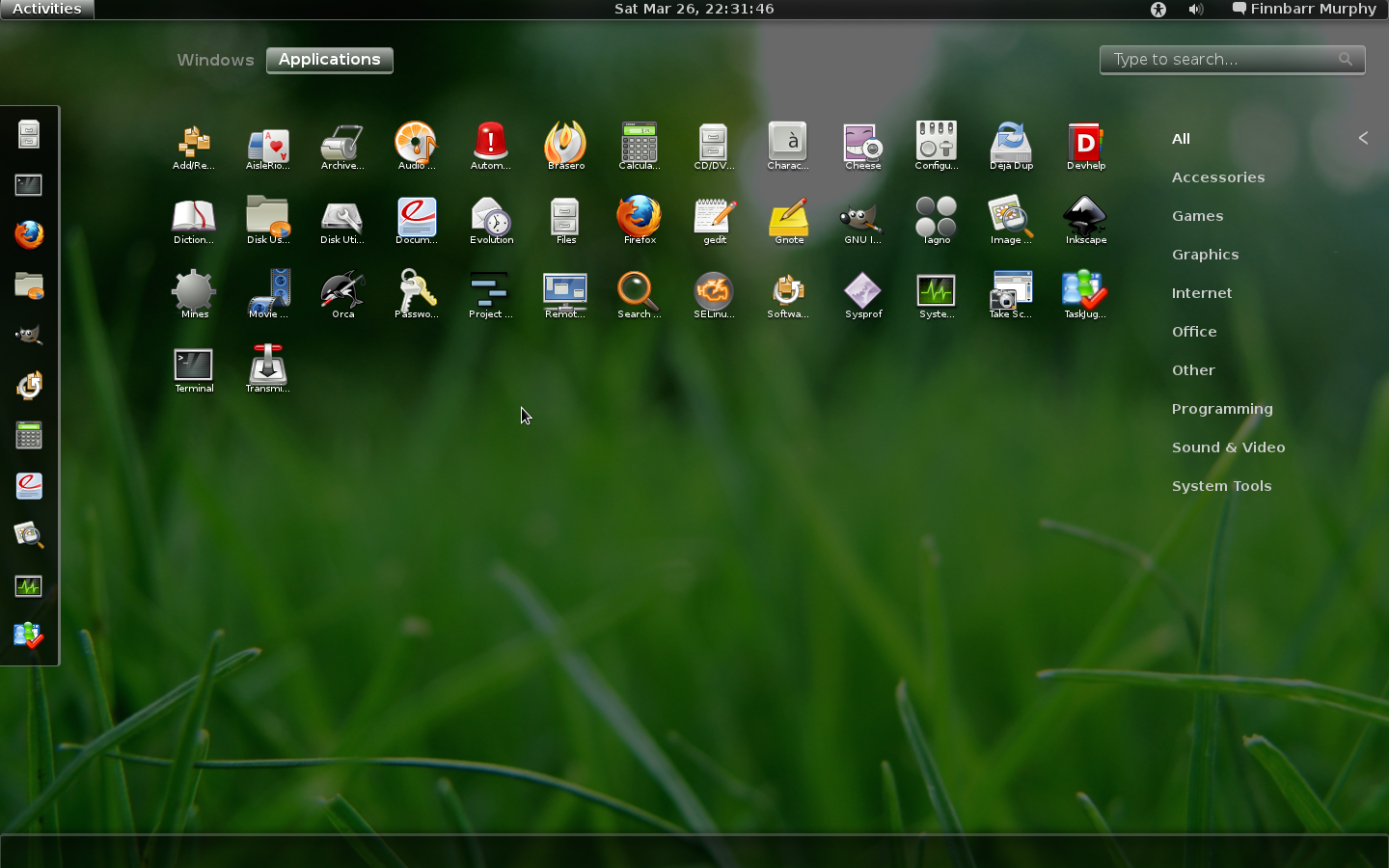The image size is (1389, 868).
Task: Collapse the category list with the arrow
Action: pos(1363,138)
